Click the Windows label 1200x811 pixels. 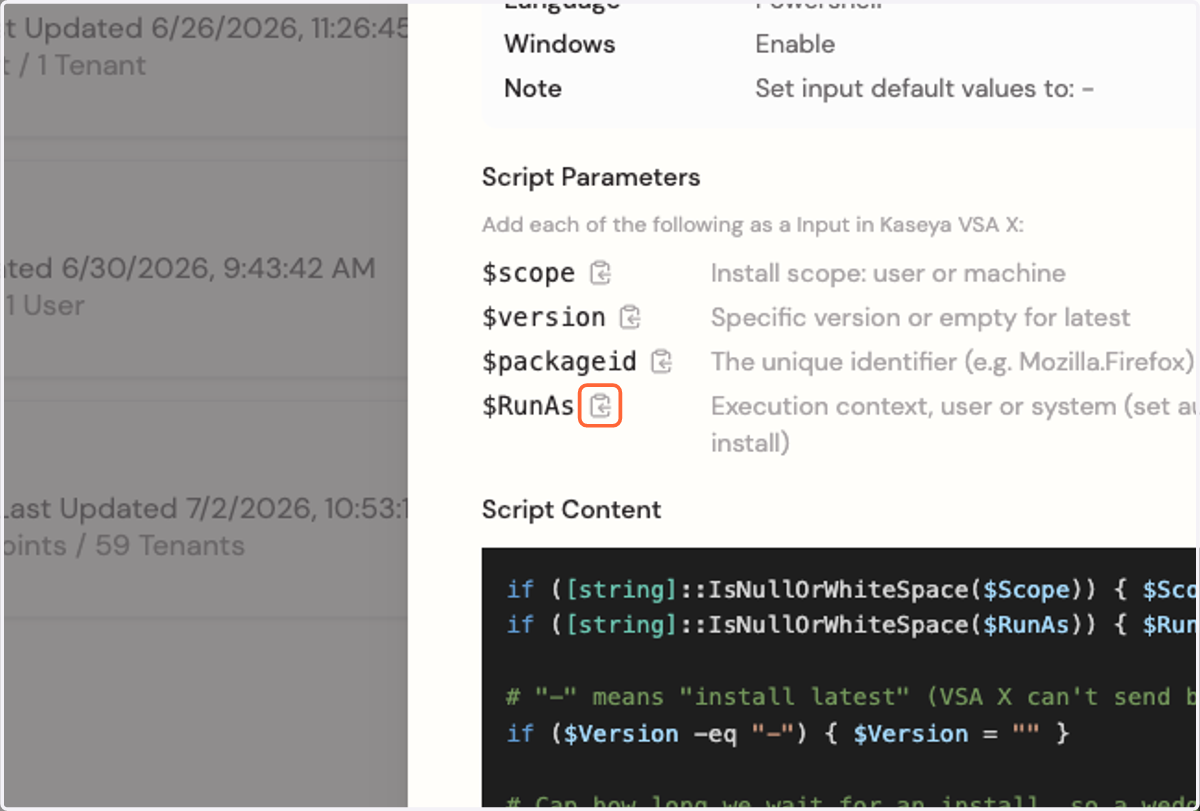(559, 44)
